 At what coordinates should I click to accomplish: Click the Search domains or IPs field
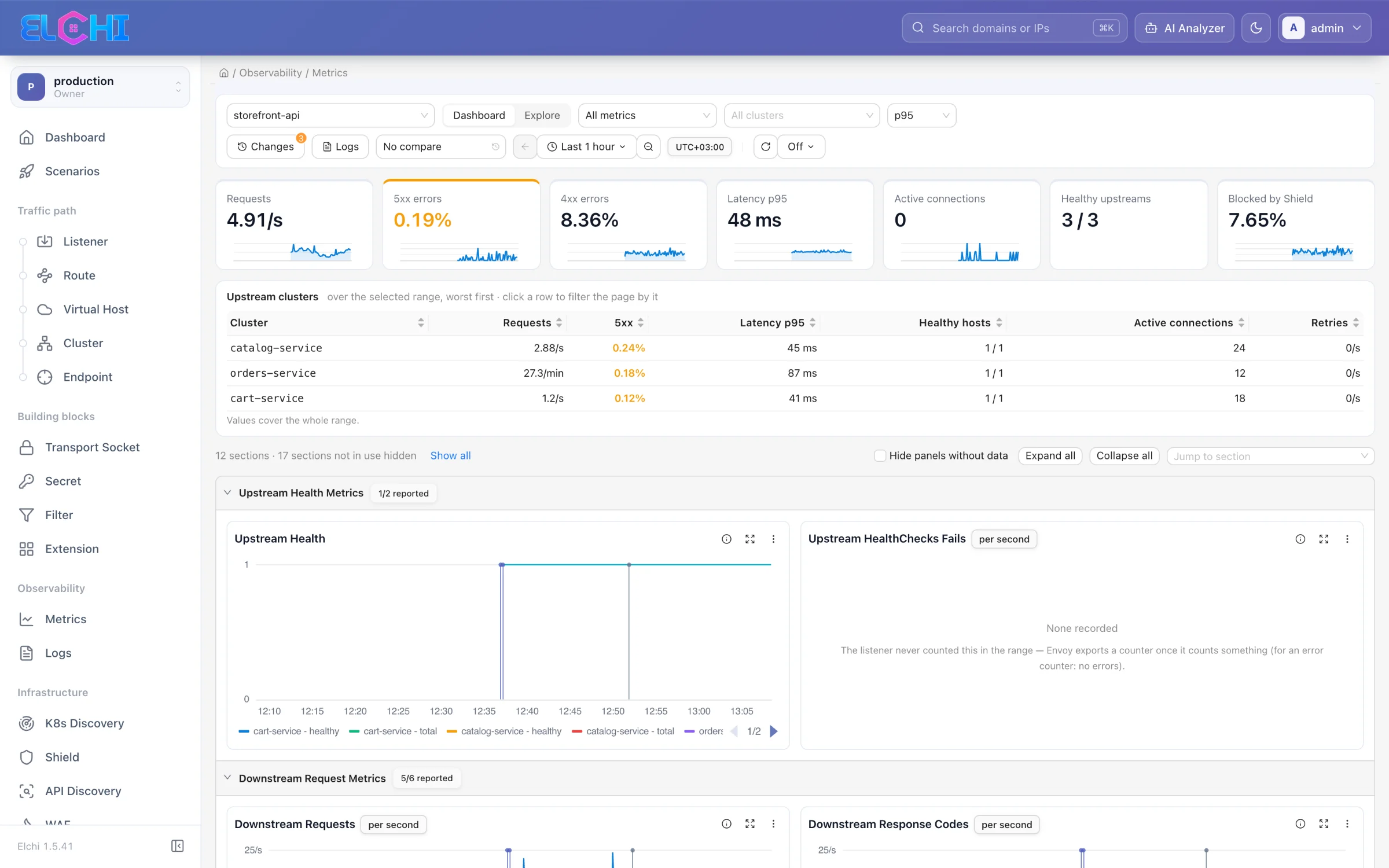coord(1014,28)
